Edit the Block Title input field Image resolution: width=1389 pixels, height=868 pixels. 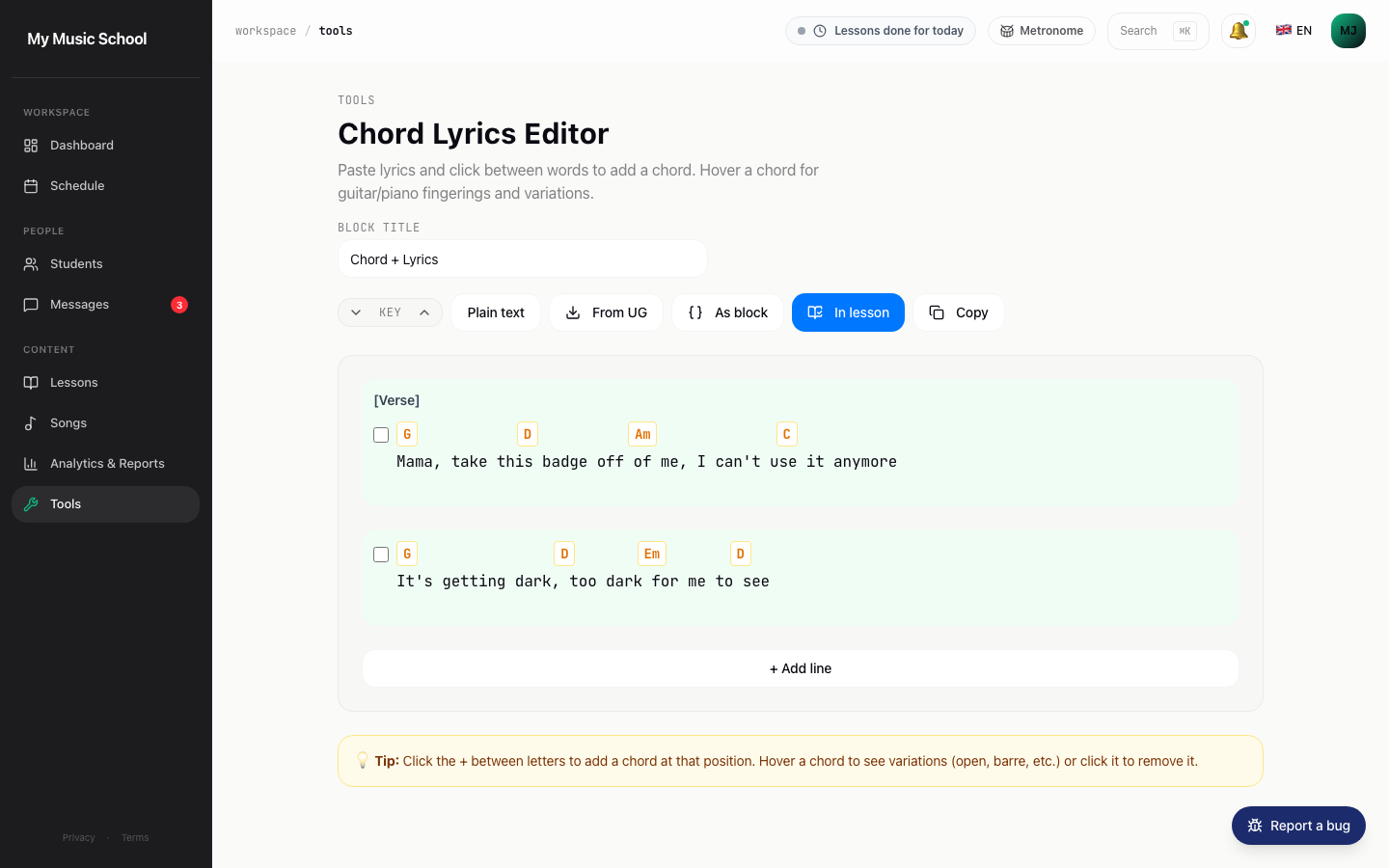pos(523,259)
